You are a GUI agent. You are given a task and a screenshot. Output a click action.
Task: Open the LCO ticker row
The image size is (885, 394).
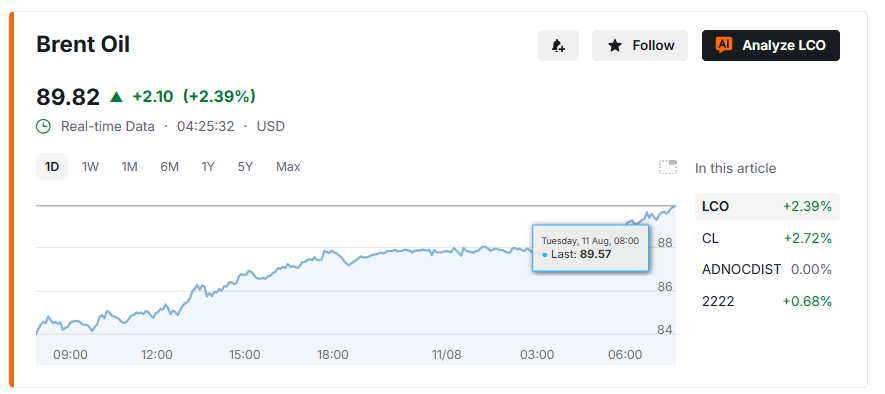tap(767, 207)
